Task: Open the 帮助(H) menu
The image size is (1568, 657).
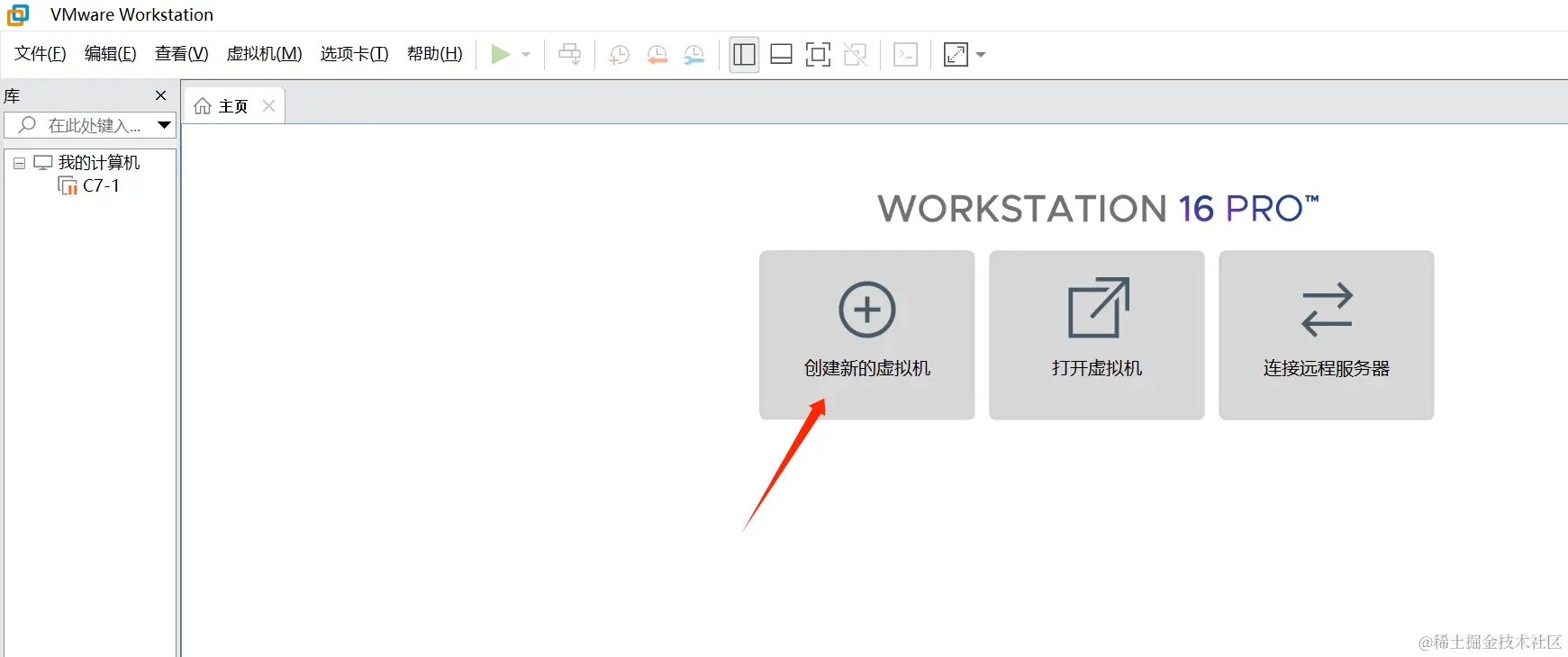Action: pos(435,54)
